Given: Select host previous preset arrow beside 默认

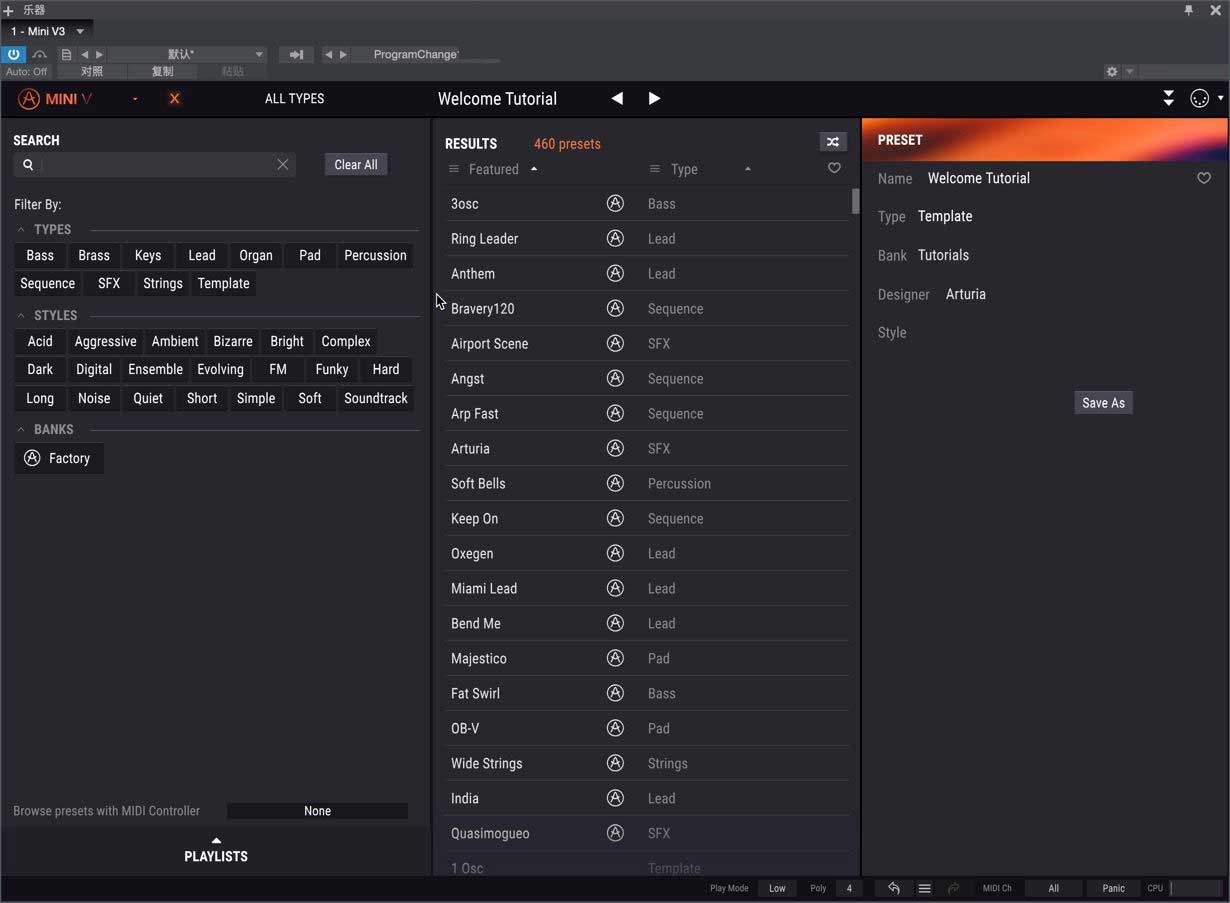Looking at the screenshot, I should (x=84, y=55).
